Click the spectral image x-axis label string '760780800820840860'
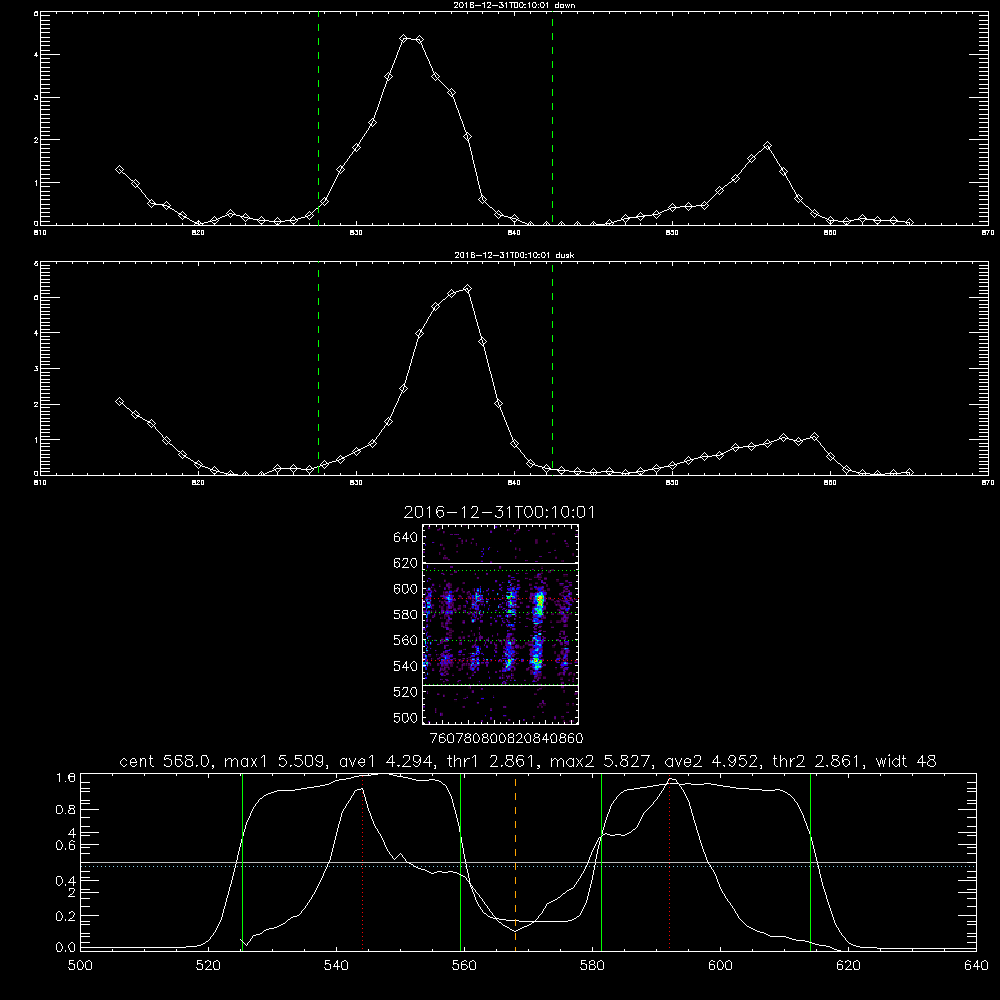Image resolution: width=1000 pixels, height=1000 pixels. pos(506,739)
